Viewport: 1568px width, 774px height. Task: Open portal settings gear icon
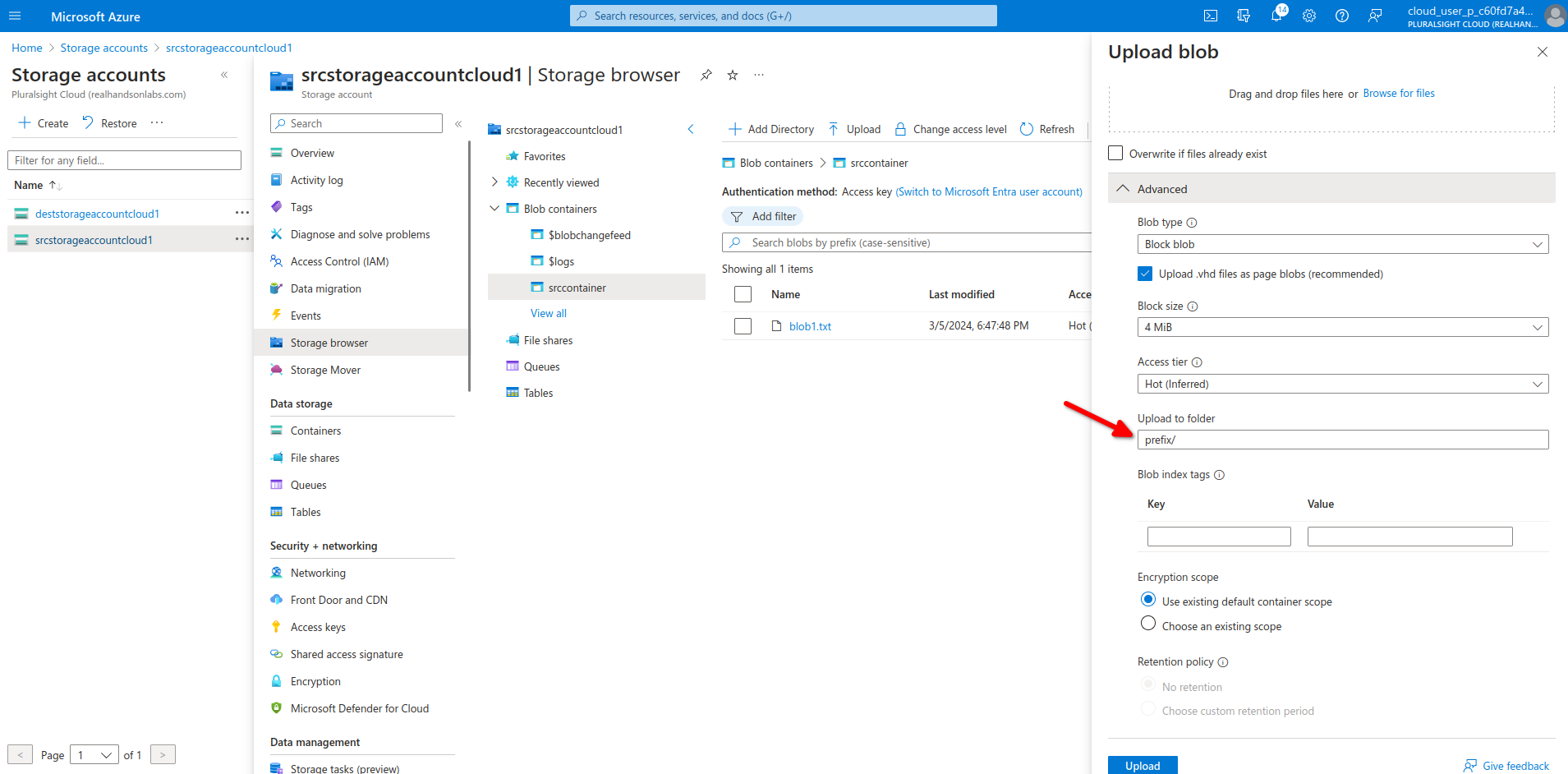pos(1309,16)
